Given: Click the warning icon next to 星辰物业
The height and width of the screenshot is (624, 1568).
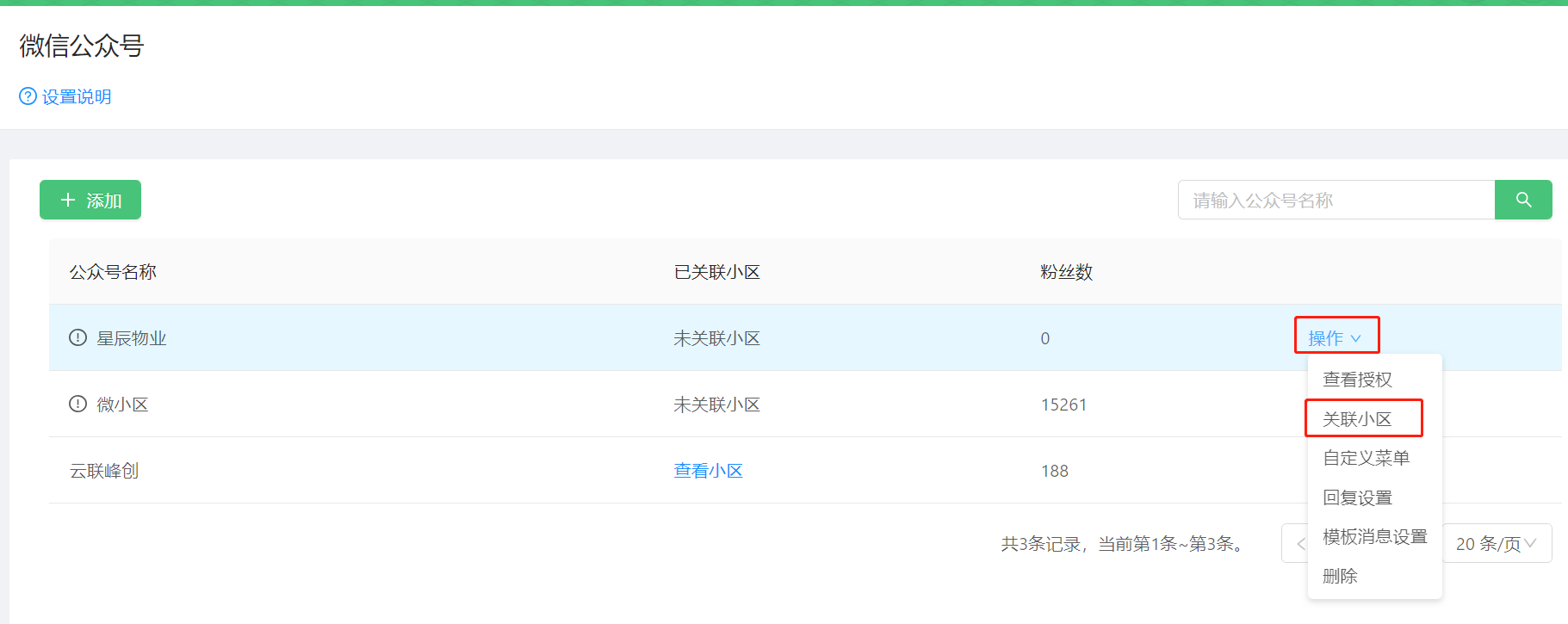Looking at the screenshot, I should tap(78, 337).
